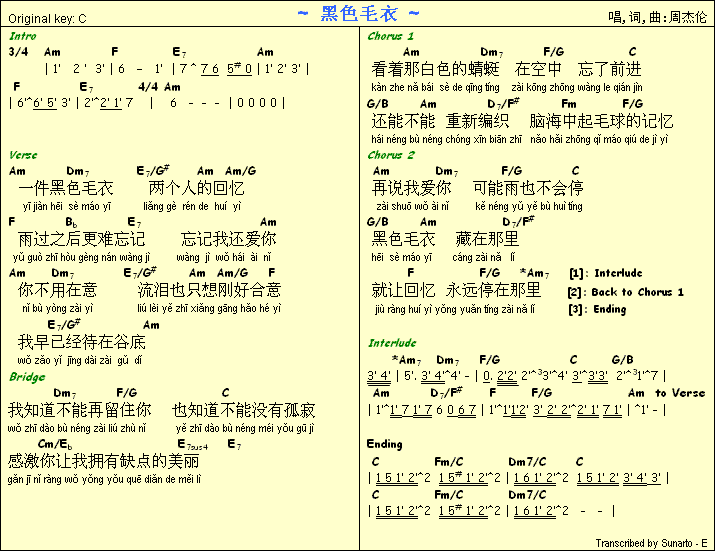The image size is (715, 551).
Task: Click the lyric '藏在那里'
Action: tap(487, 239)
